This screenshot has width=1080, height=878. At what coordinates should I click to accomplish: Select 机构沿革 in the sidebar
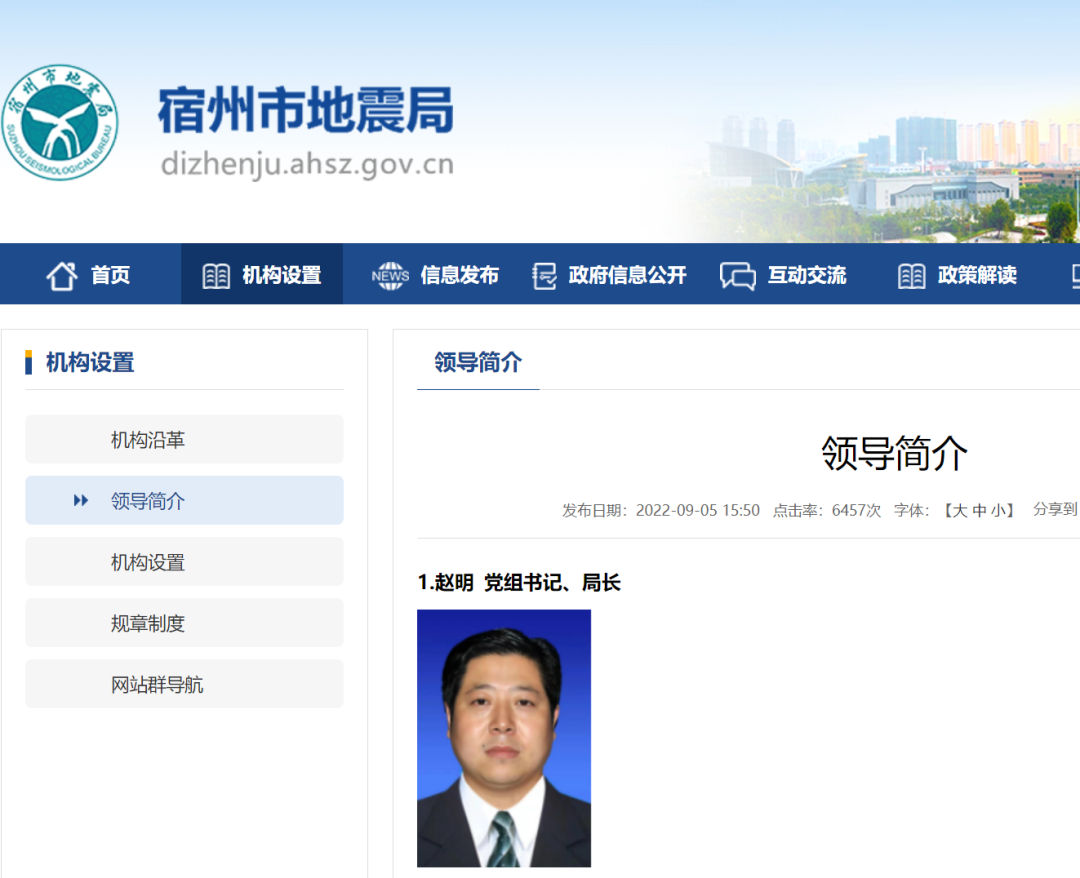pos(184,439)
